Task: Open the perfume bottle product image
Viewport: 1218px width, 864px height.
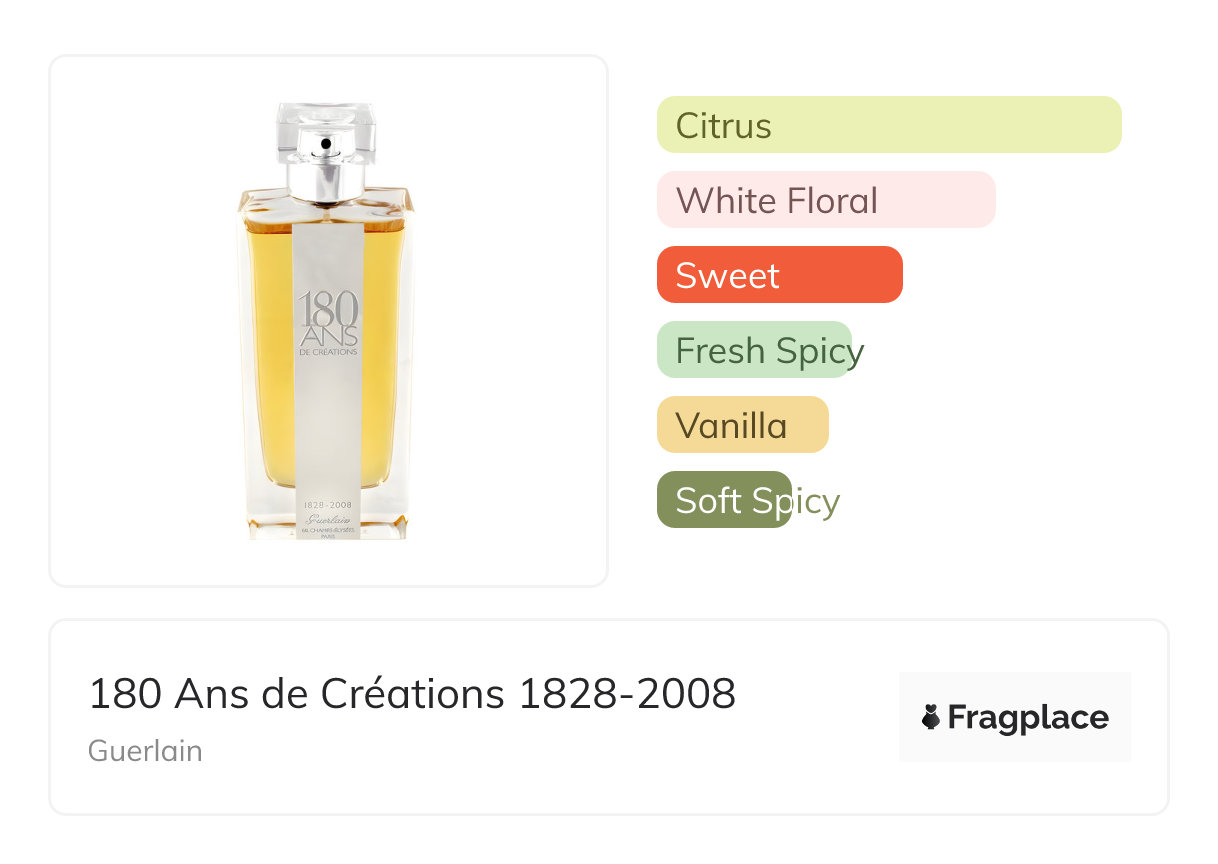Action: pos(328,320)
